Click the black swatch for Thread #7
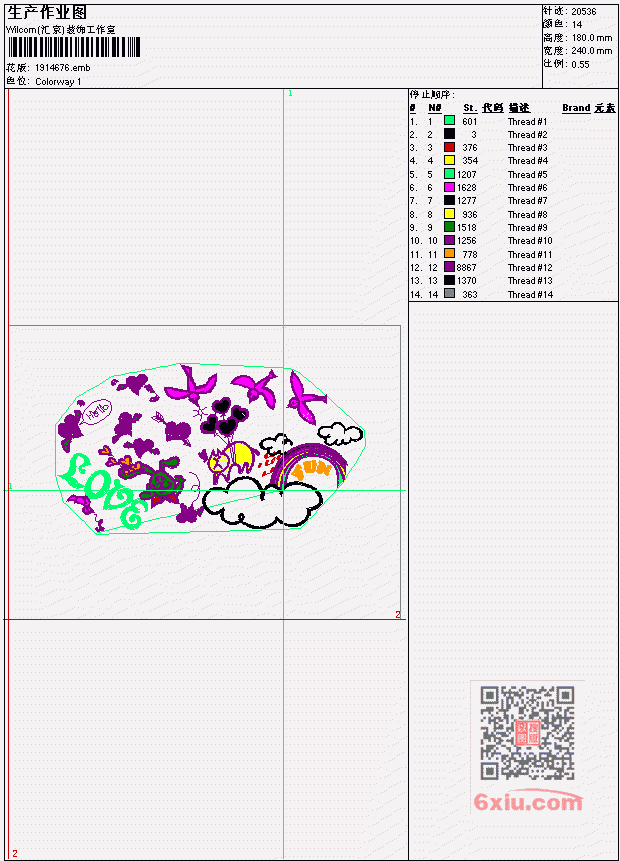 pyautogui.click(x=449, y=200)
